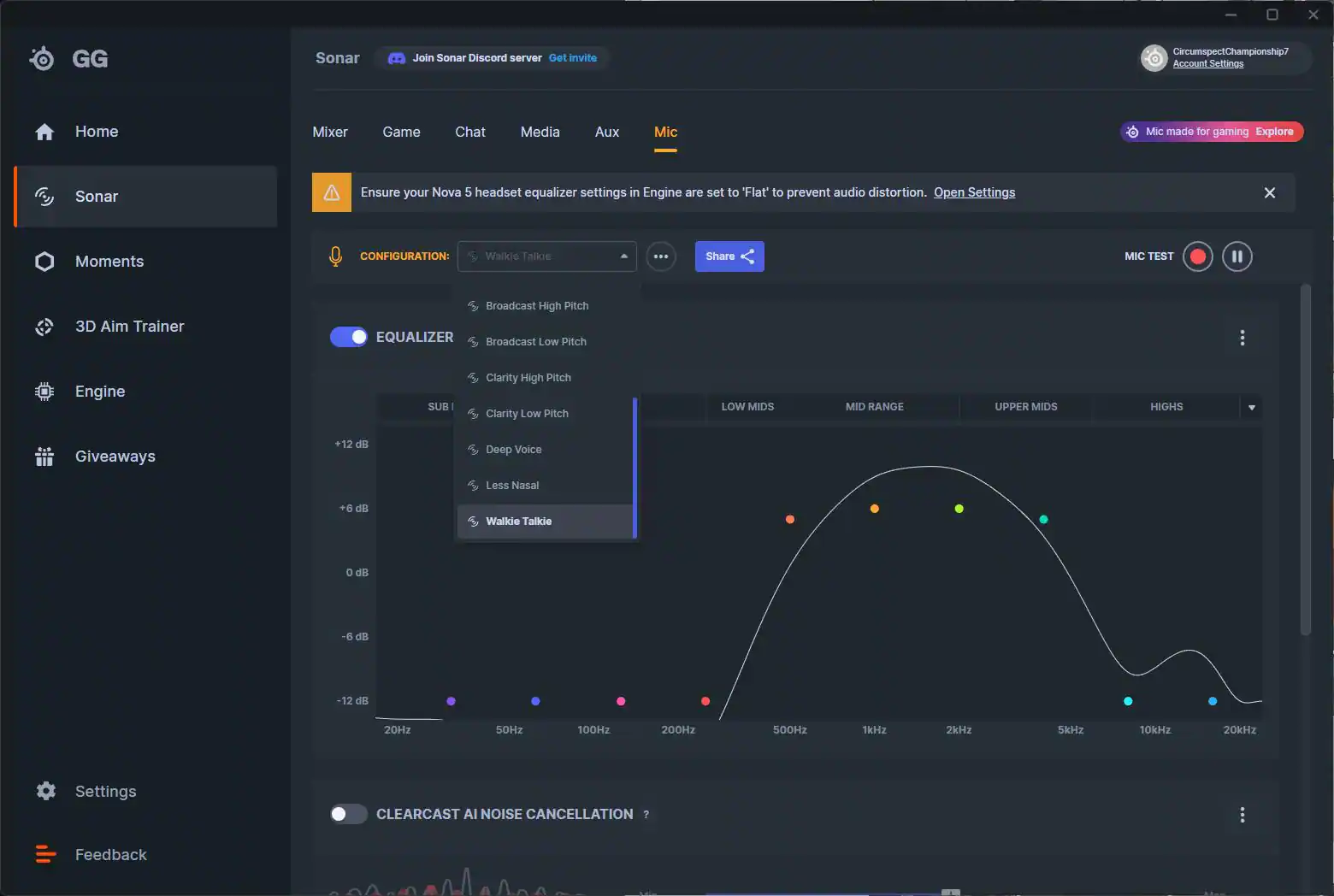Click the Engine chip icon
1334x896 pixels.
(x=44, y=392)
